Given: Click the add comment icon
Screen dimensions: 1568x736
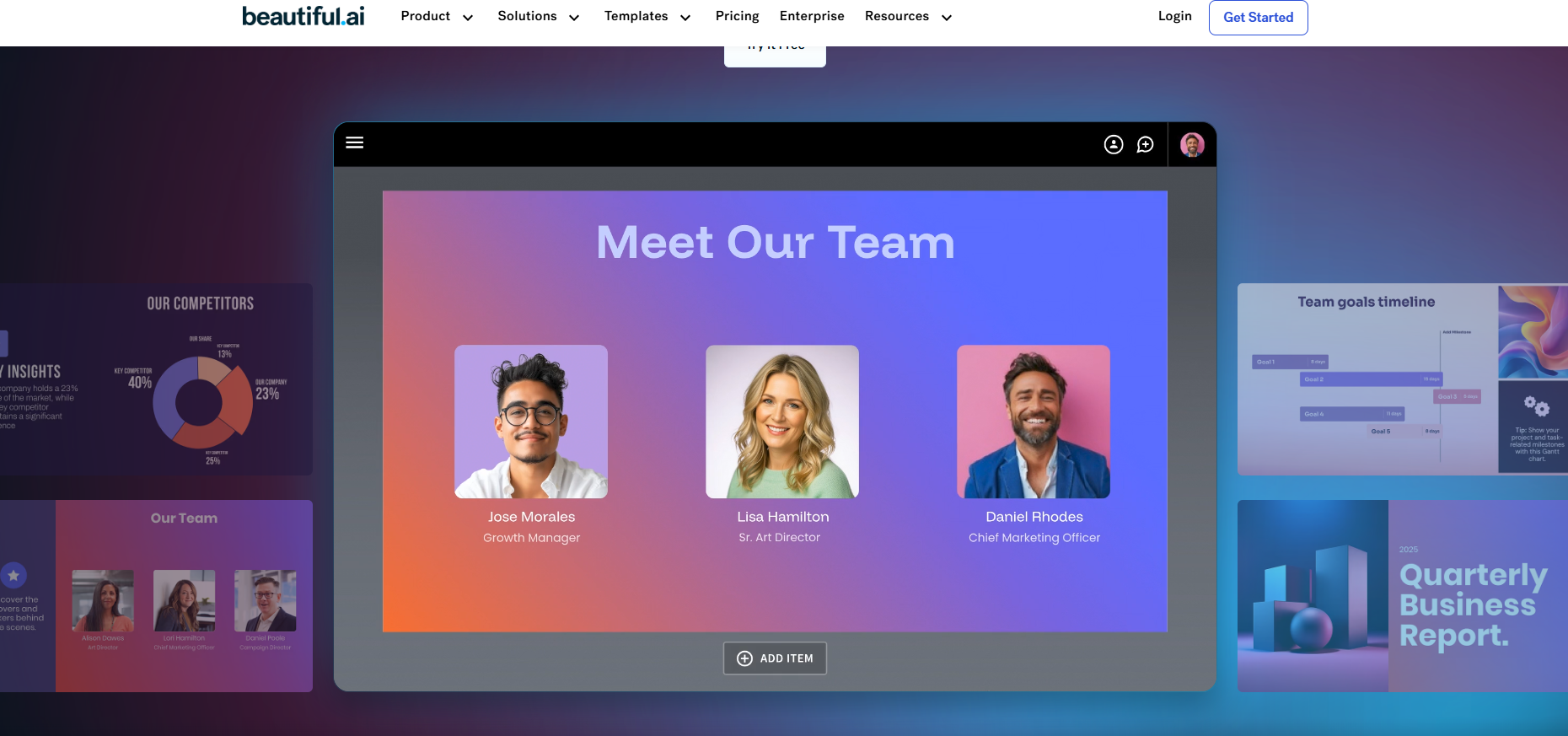Looking at the screenshot, I should [1145, 145].
